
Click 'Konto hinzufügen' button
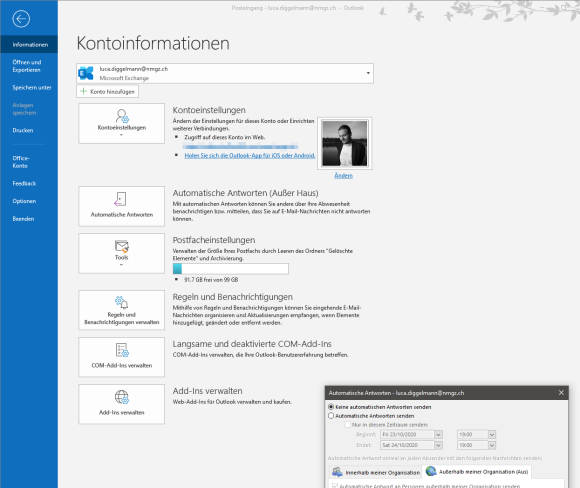108,91
